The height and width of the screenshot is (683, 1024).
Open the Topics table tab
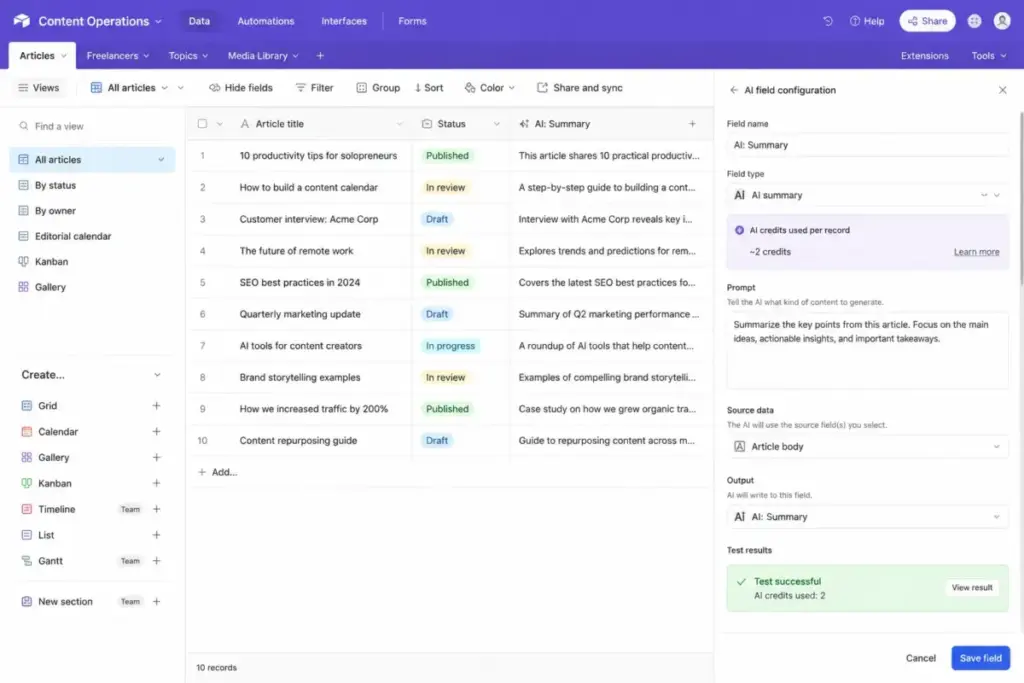point(188,56)
